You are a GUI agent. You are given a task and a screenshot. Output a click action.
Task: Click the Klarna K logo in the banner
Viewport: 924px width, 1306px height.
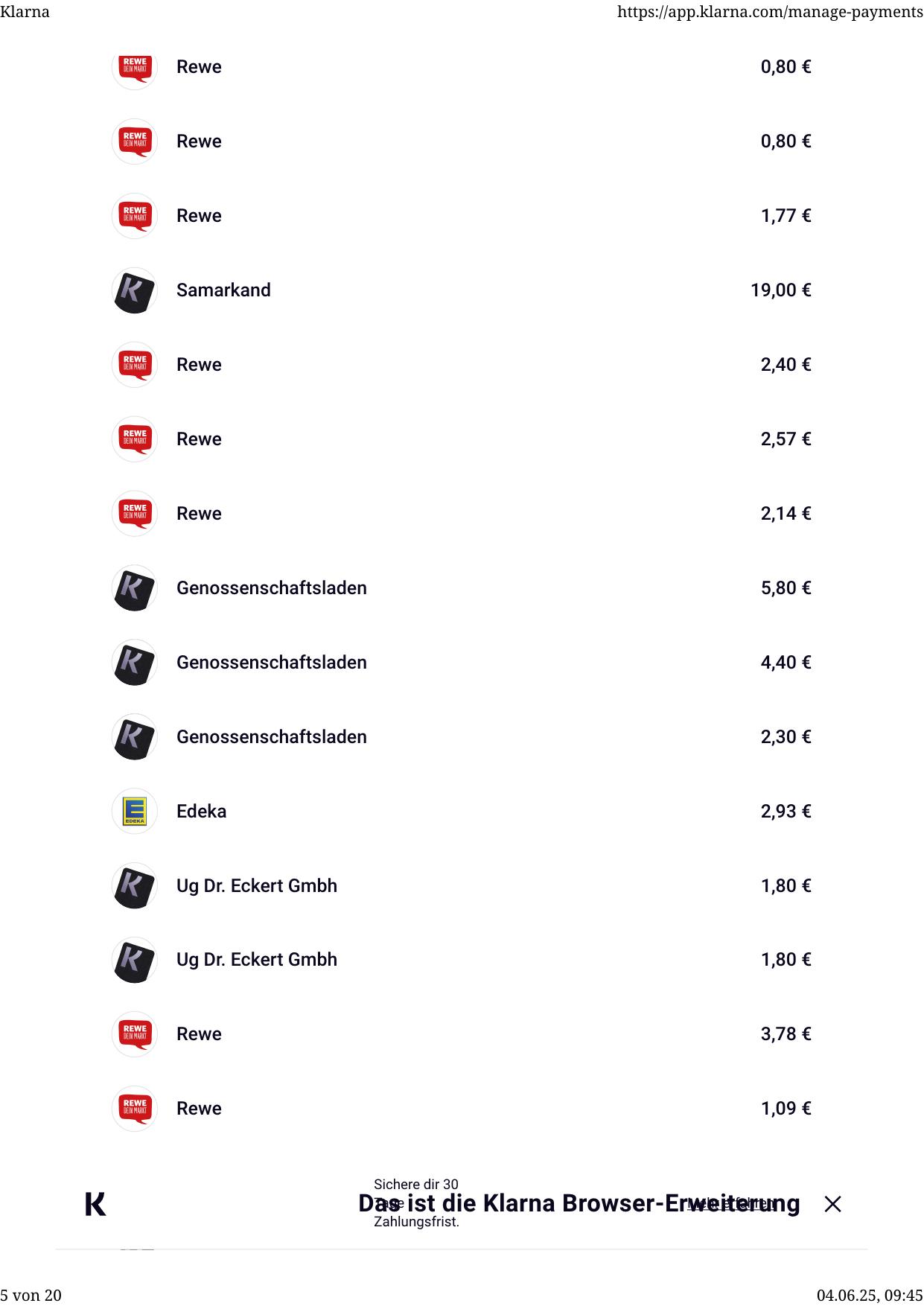click(x=95, y=1203)
